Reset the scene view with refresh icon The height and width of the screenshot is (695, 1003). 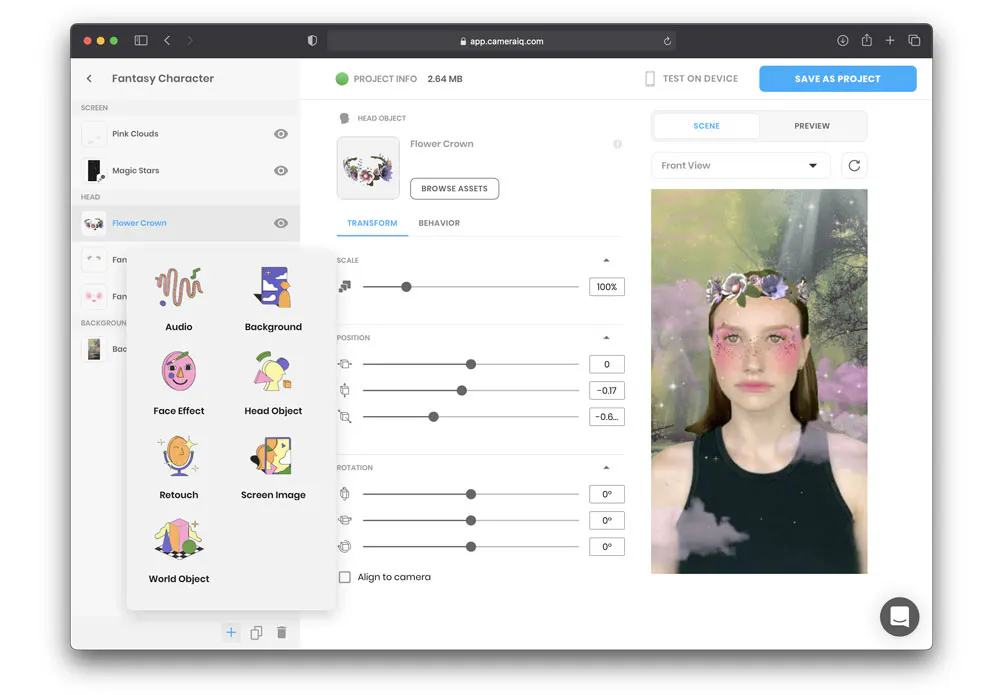pyautogui.click(x=854, y=166)
